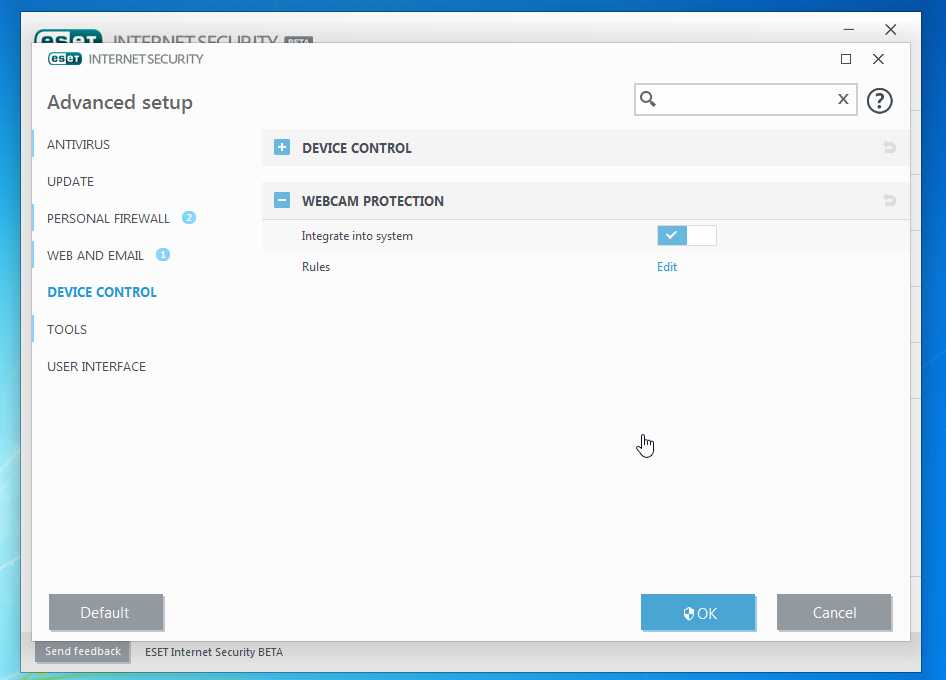Click the Default button
Screen dimensions: 946x680
(106, 612)
